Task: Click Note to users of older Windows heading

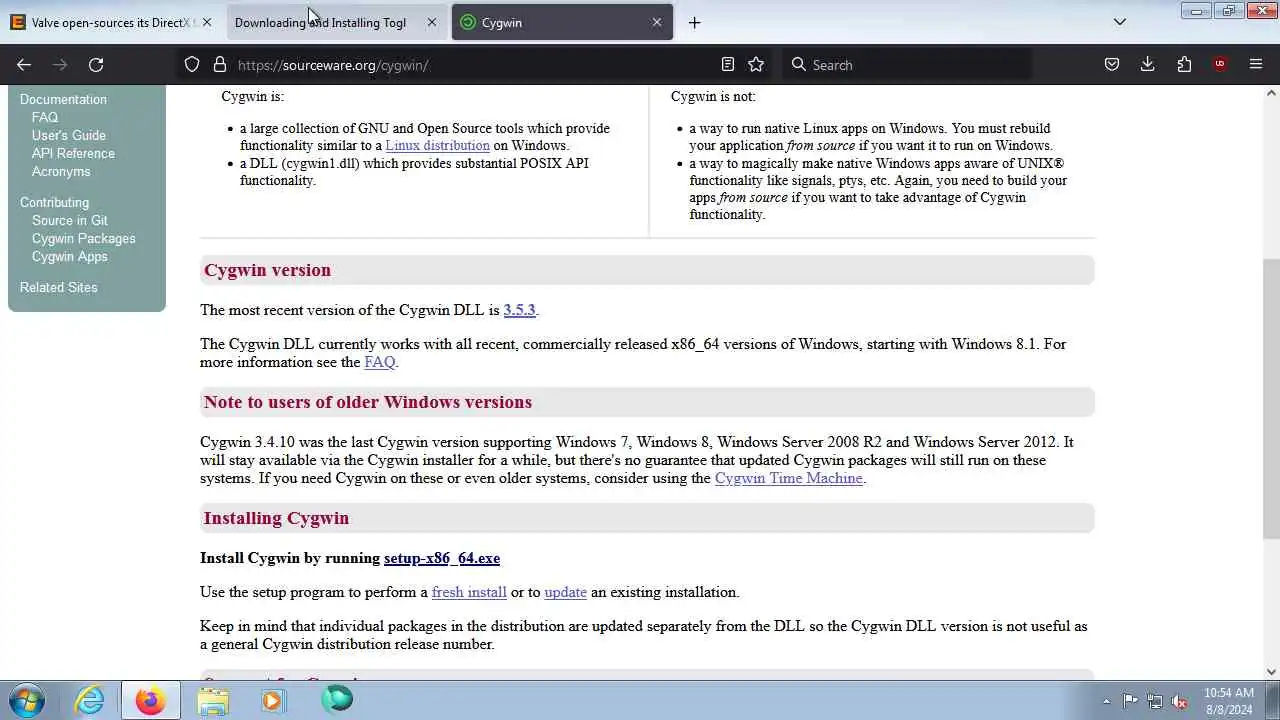Action: 368,402
